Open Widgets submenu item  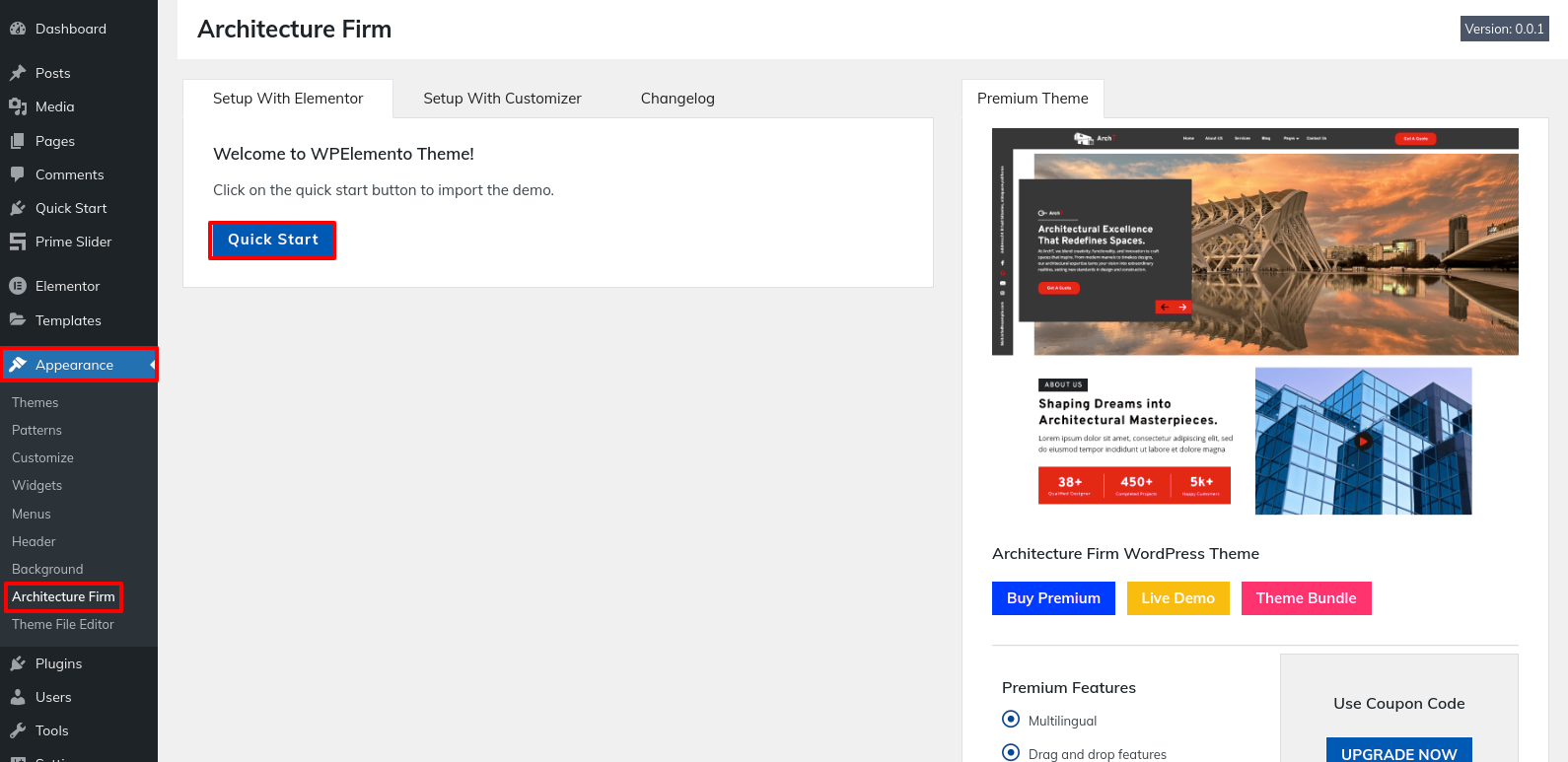click(x=36, y=485)
